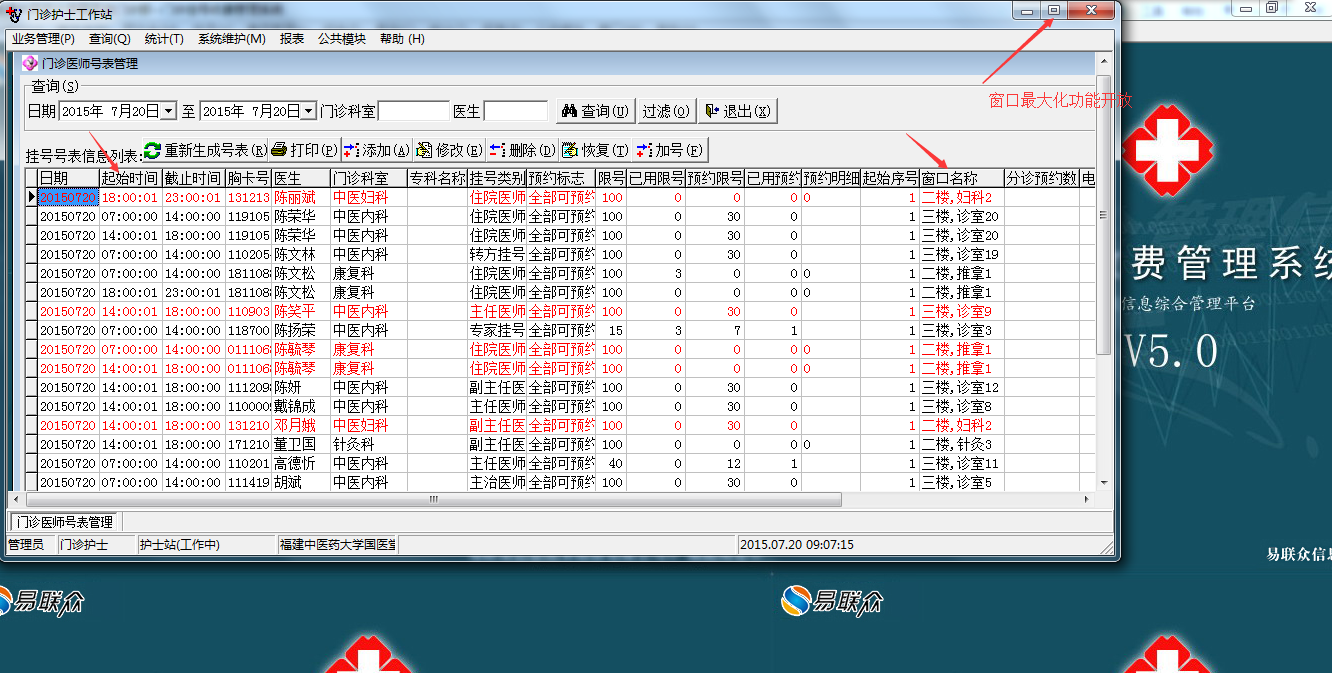Screen dimensions: 1332x673
Task: Open the end date dropdown arrow after 至
Action: coord(309,111)
